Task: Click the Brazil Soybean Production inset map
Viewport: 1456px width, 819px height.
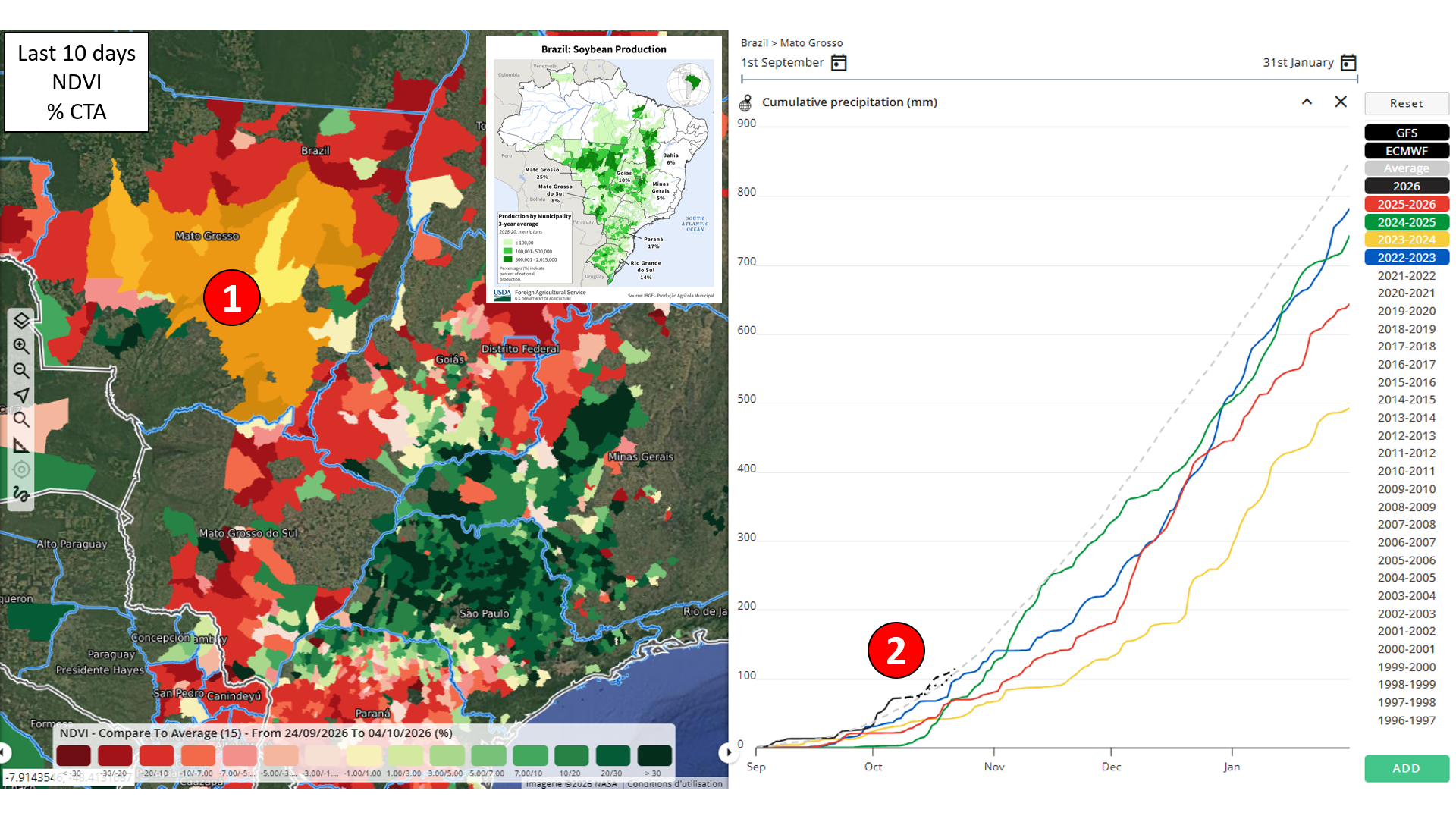Action: 604,170
